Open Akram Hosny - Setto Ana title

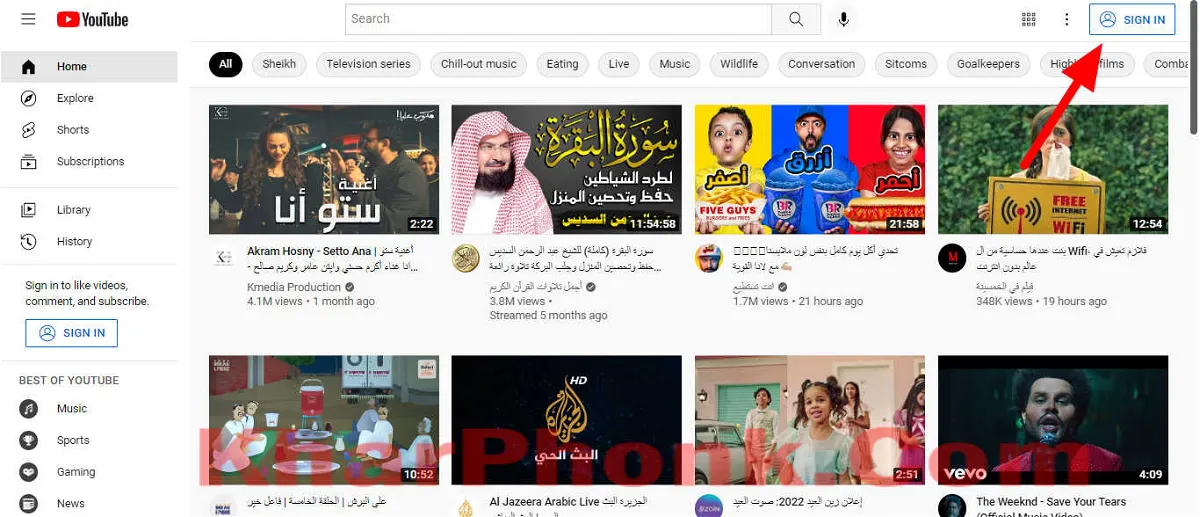(331, 259)
